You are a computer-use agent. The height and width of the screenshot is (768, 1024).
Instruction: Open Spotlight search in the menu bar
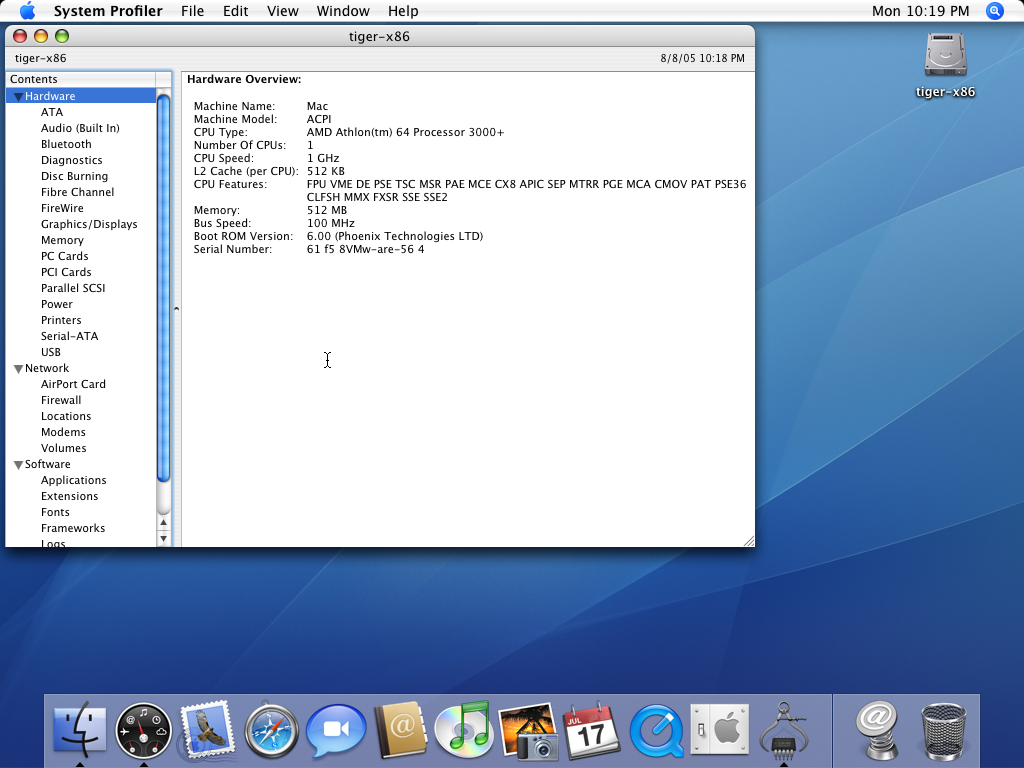tap(995, 11)
